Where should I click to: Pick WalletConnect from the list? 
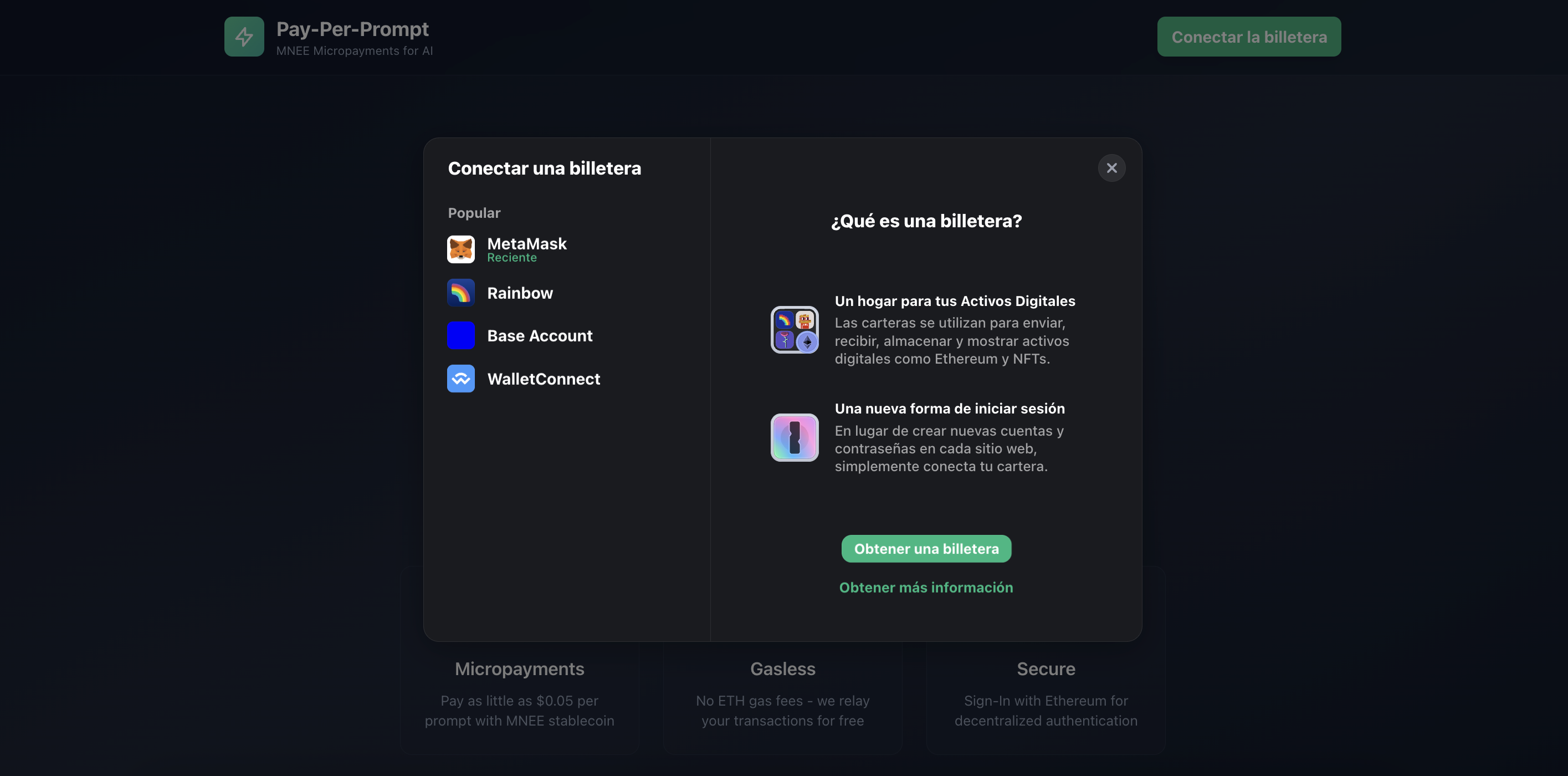tap(544, 379)
